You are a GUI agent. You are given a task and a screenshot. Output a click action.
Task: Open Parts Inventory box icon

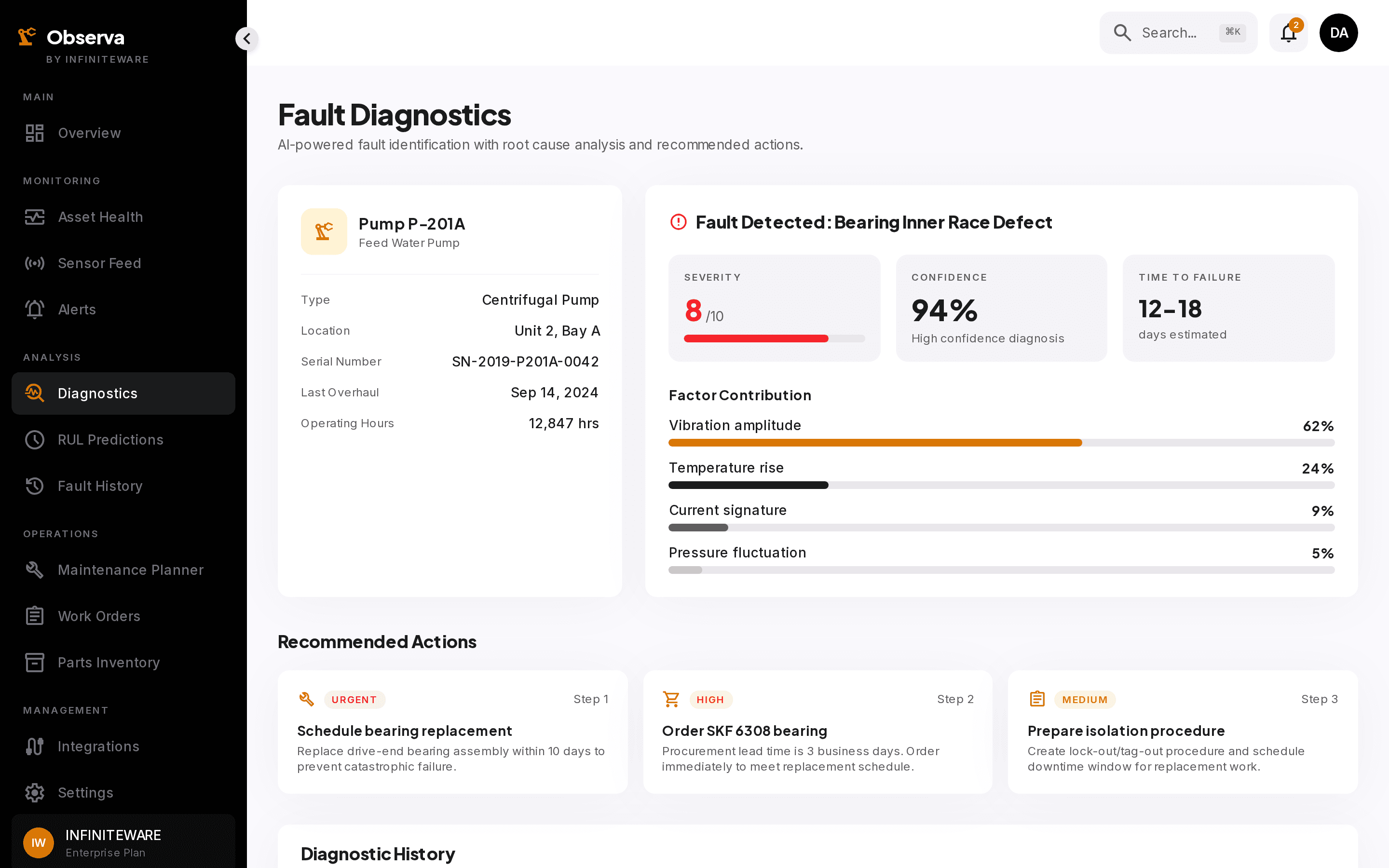pyautogui.click(x=34, y=662)
